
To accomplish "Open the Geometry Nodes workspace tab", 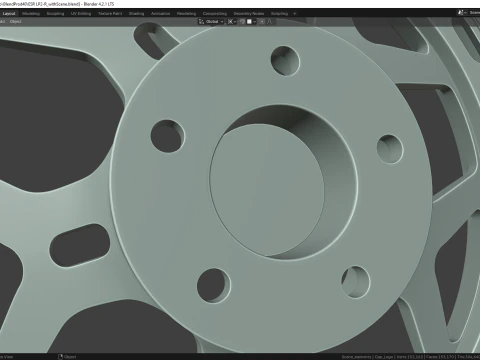I will [249, 14].
